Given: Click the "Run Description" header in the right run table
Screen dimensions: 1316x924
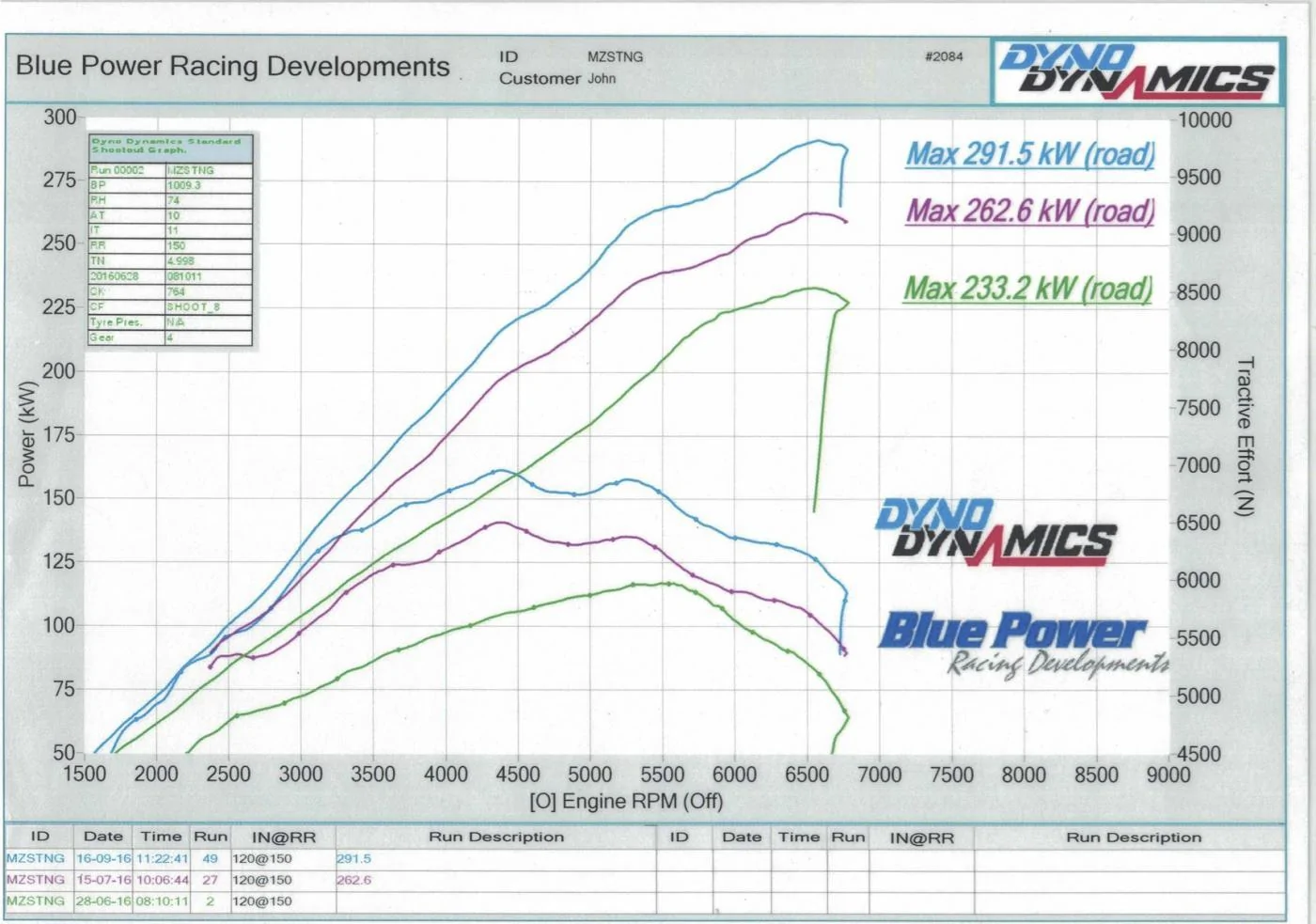Looking at the screenshot, I should pos(1134,838).
